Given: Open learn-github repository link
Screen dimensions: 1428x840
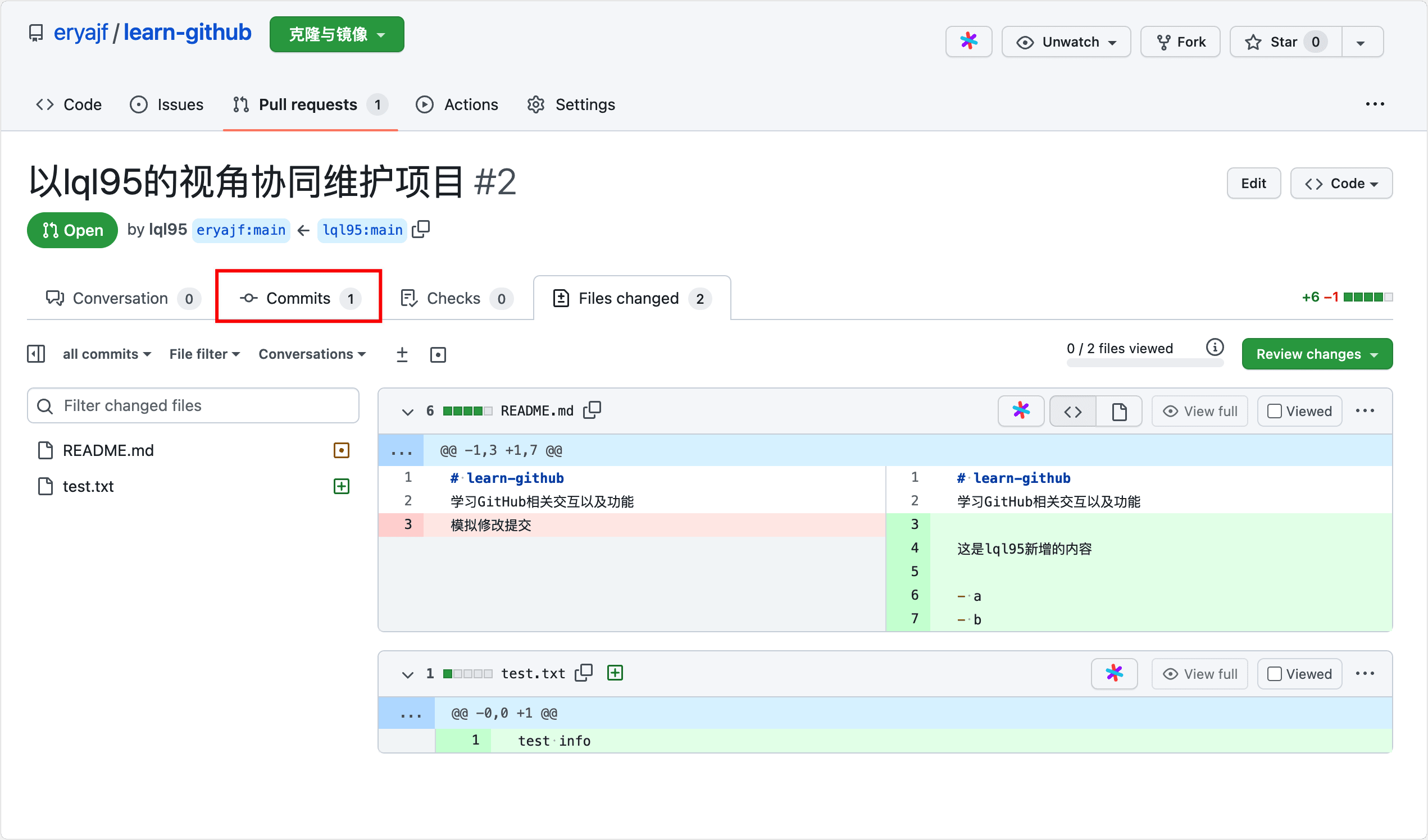Looking at the screenshot, I should 187,33.
